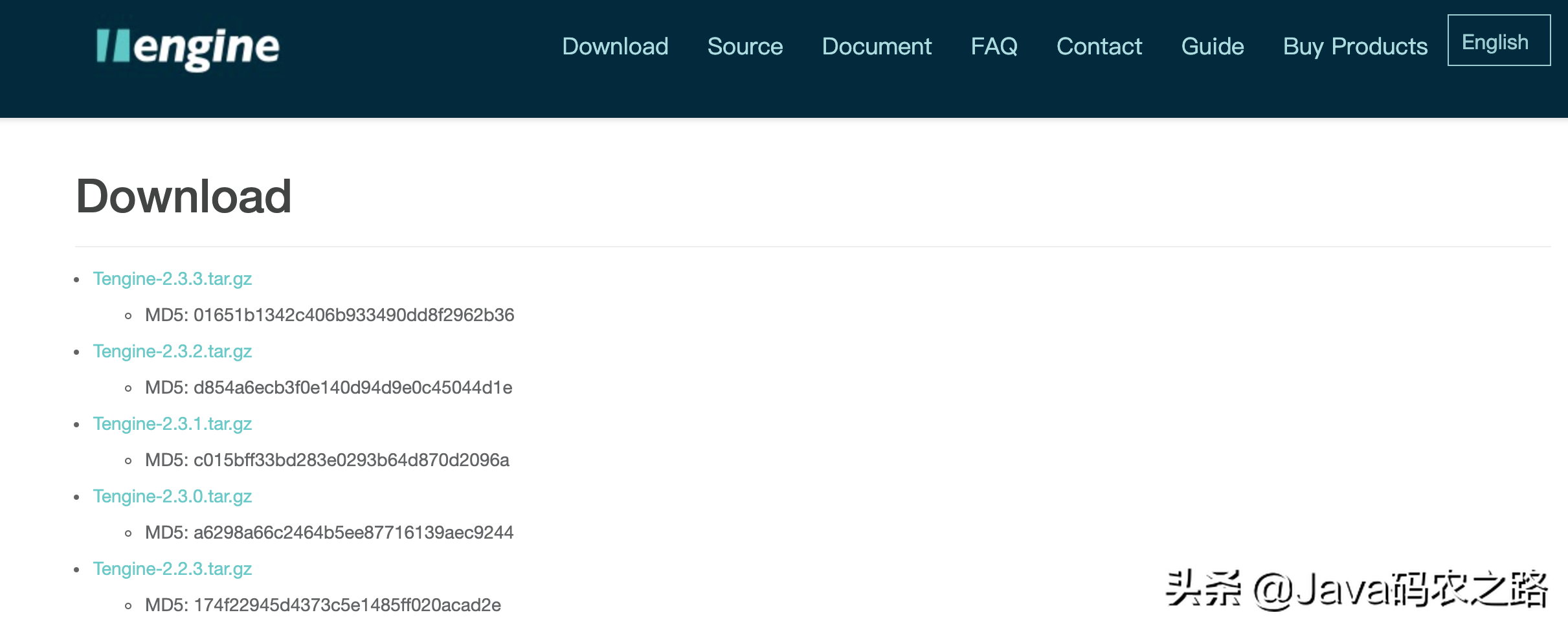Click the MD5 hash starting with c015bff
The image size is (1568, 628).
[351, 460]
